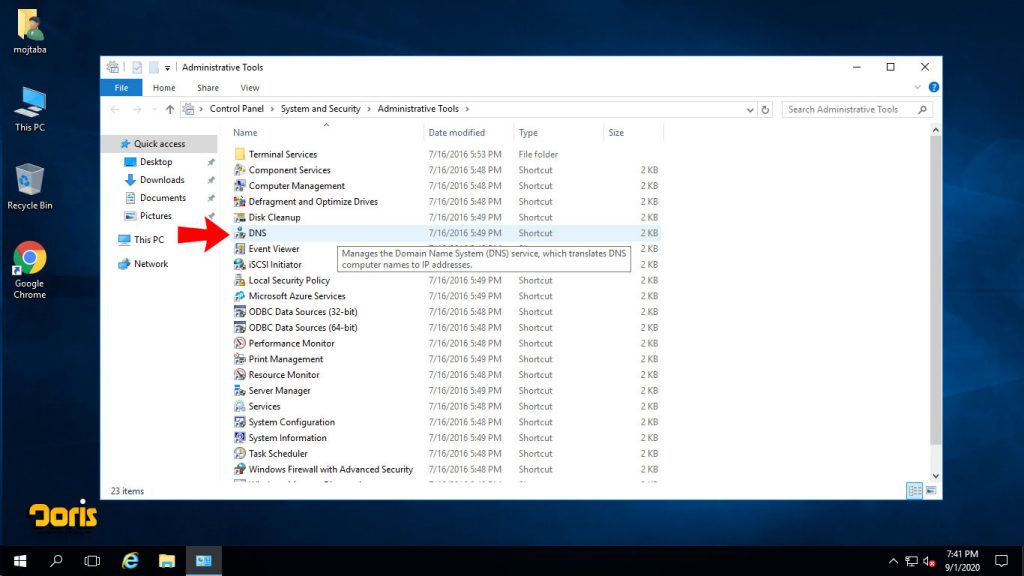Image resolution: width=1024 pixels, height=576 pixels.
Task: Select Network in the navigation pane
Action: [151, 264]
